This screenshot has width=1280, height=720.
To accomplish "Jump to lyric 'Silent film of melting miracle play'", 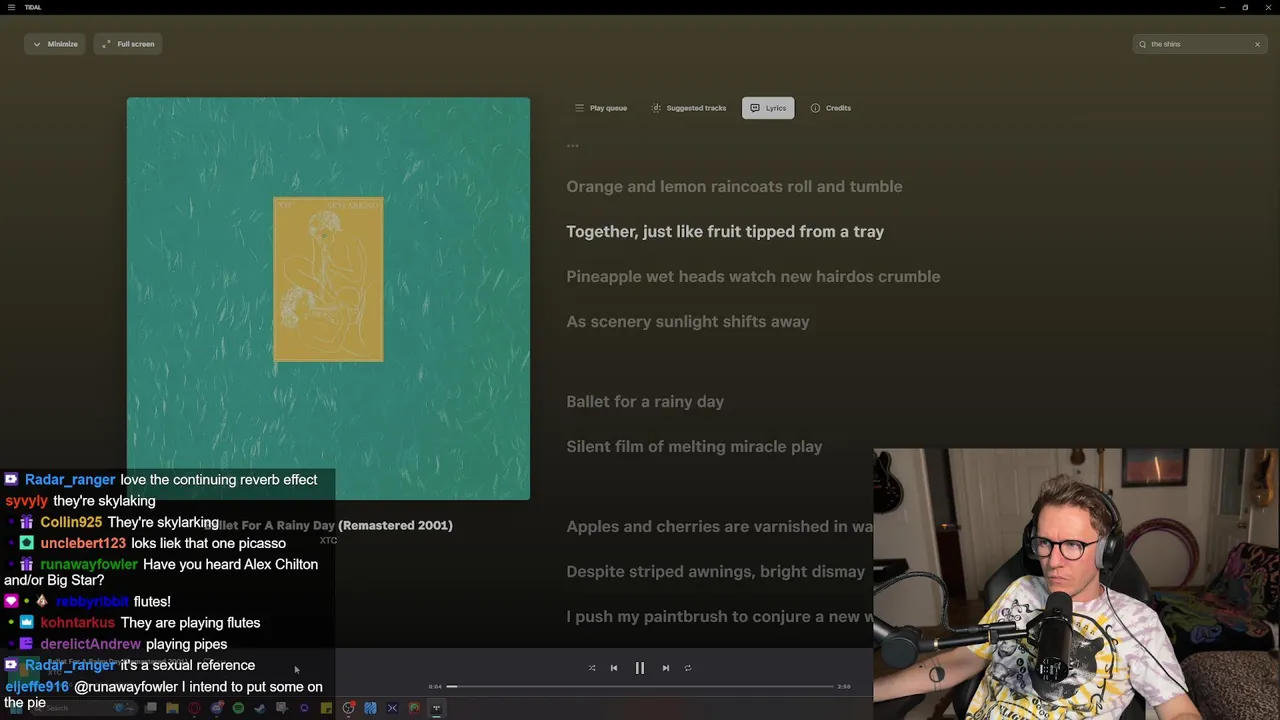I will point(694,446).
